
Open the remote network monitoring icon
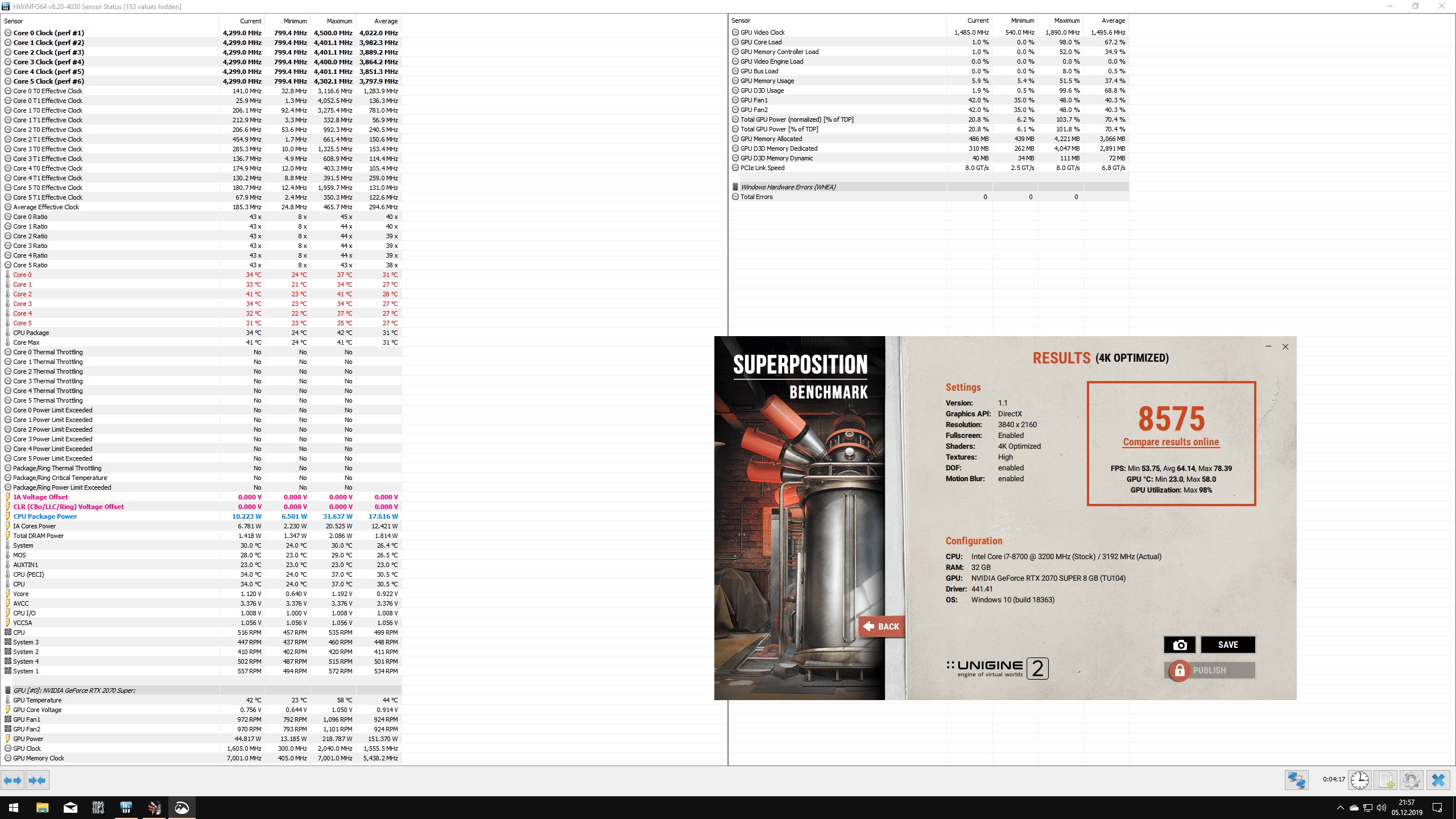click(1296, 780)
